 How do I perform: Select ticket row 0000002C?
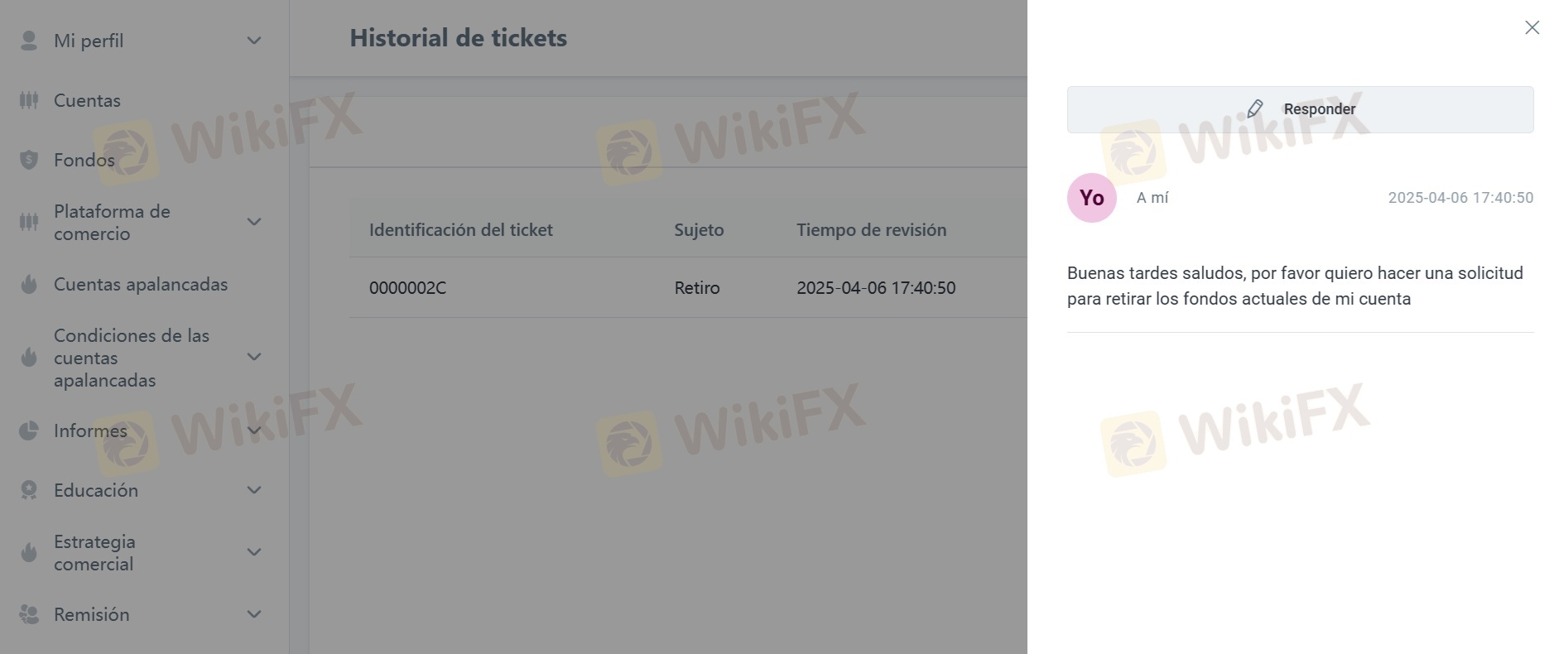coord(688,287)
